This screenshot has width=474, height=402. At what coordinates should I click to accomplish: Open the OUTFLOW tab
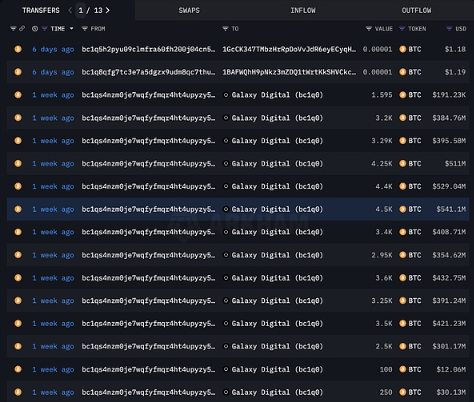point(416,10)
